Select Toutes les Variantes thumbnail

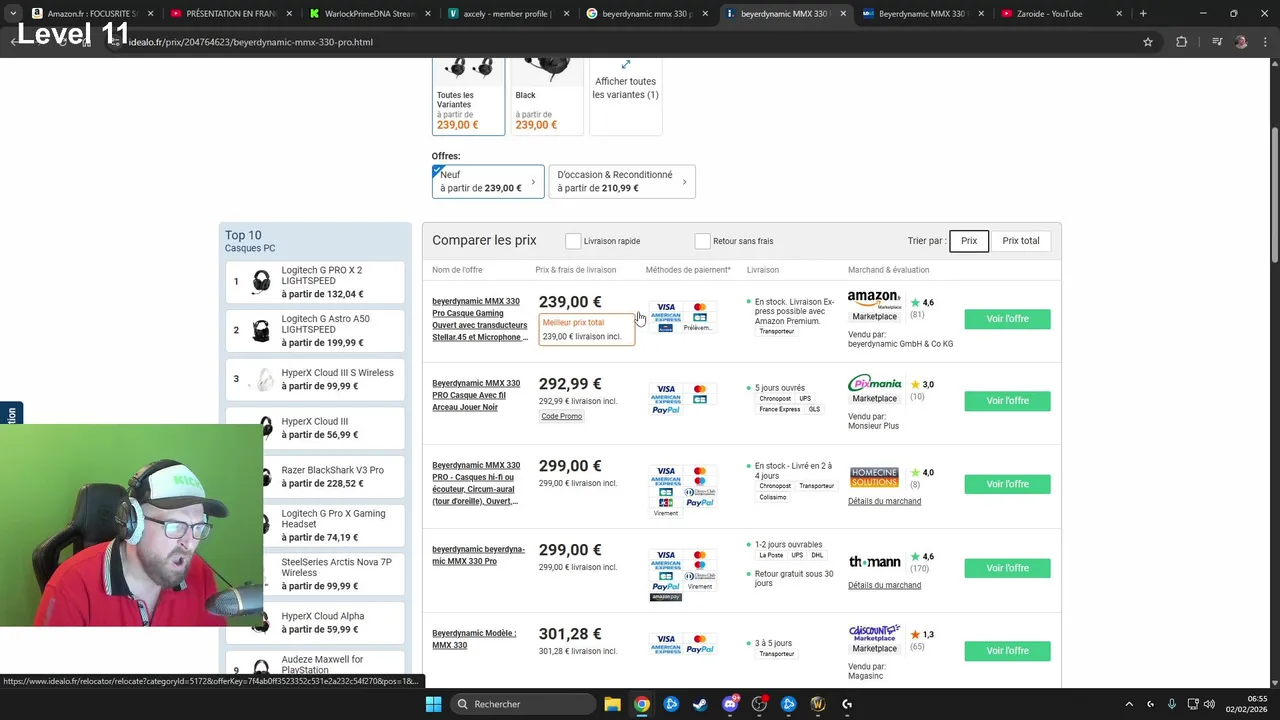(468, 95)
